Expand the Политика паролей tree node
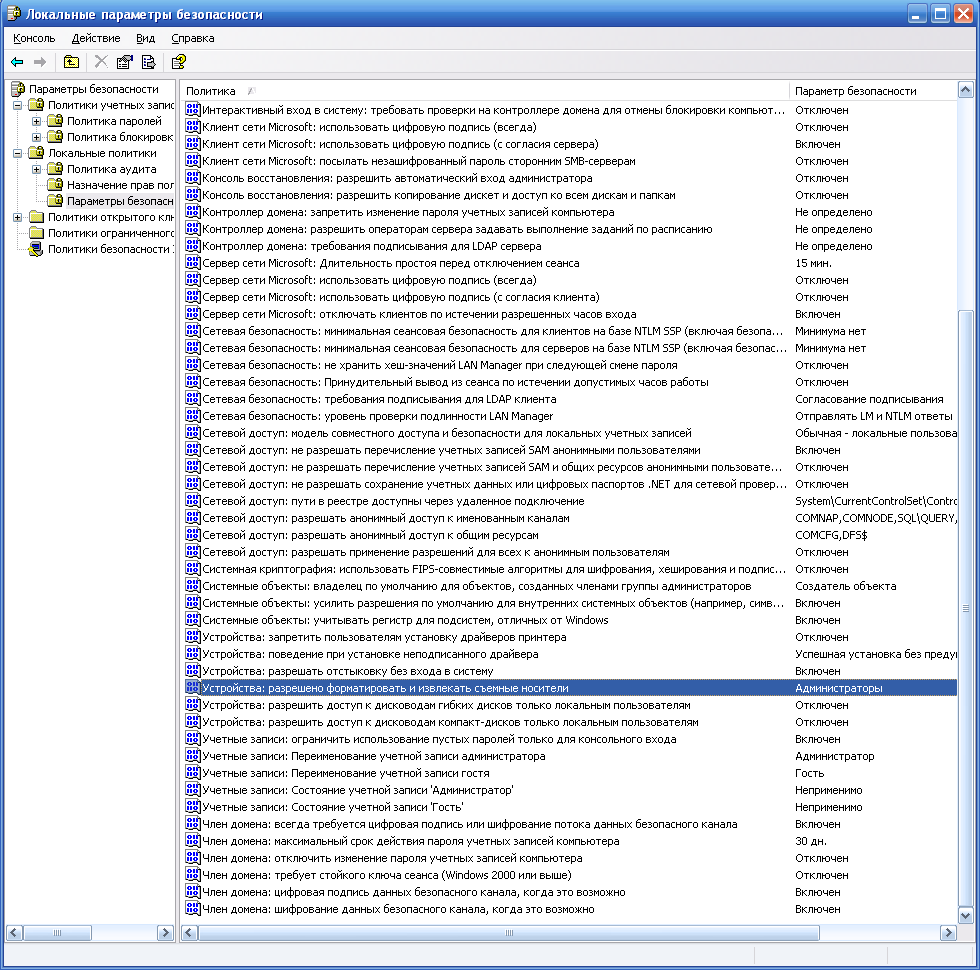 (36, 121)
